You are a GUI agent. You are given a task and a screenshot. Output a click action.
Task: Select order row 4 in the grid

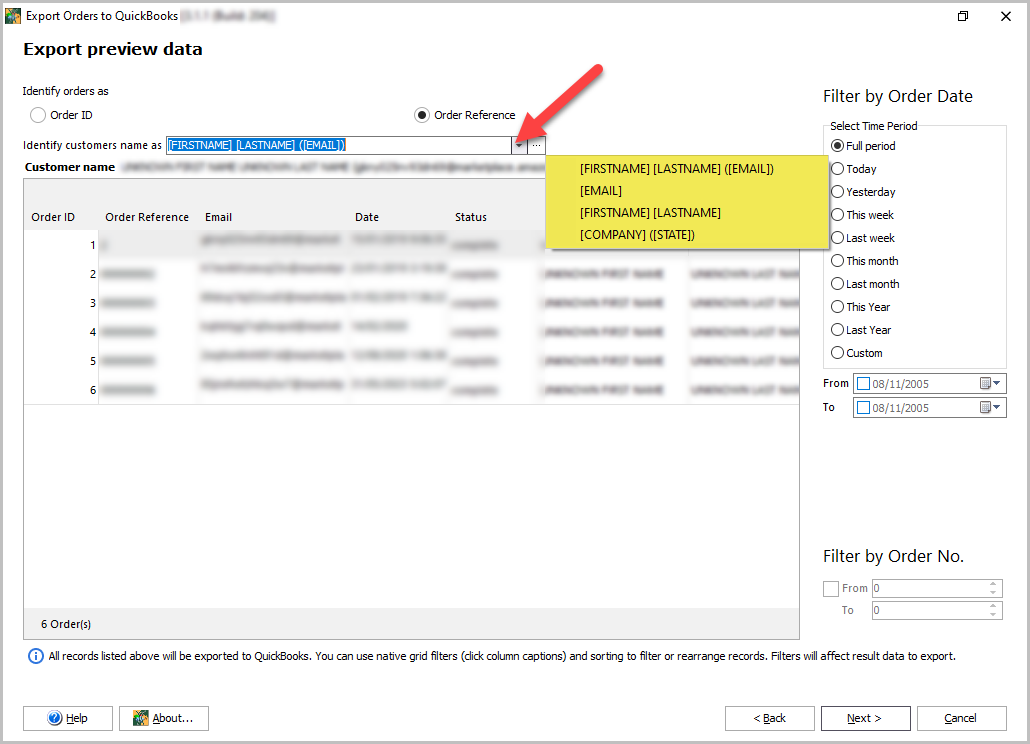tap(411, 331)
